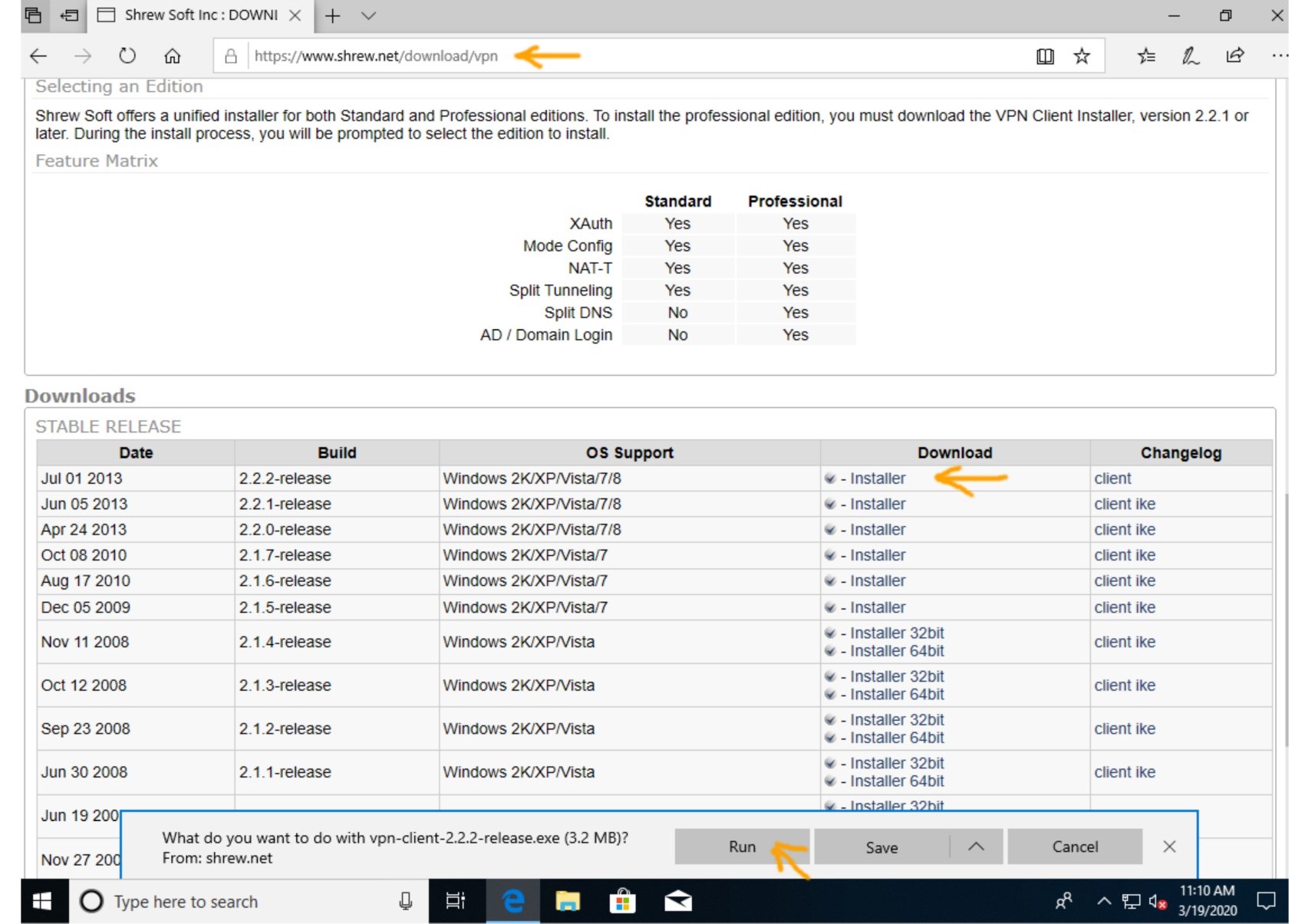The width and height of the screenshot is (1295, 924).
Task: Download 2.2.1-release Installer
Action: [877, 504]
